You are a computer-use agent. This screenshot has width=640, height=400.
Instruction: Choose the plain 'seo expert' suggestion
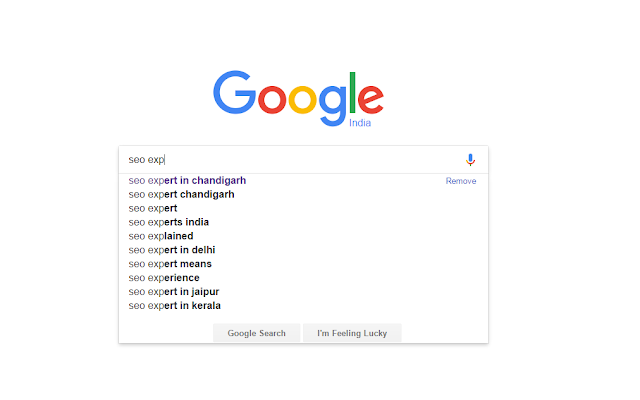coord(303,208)
